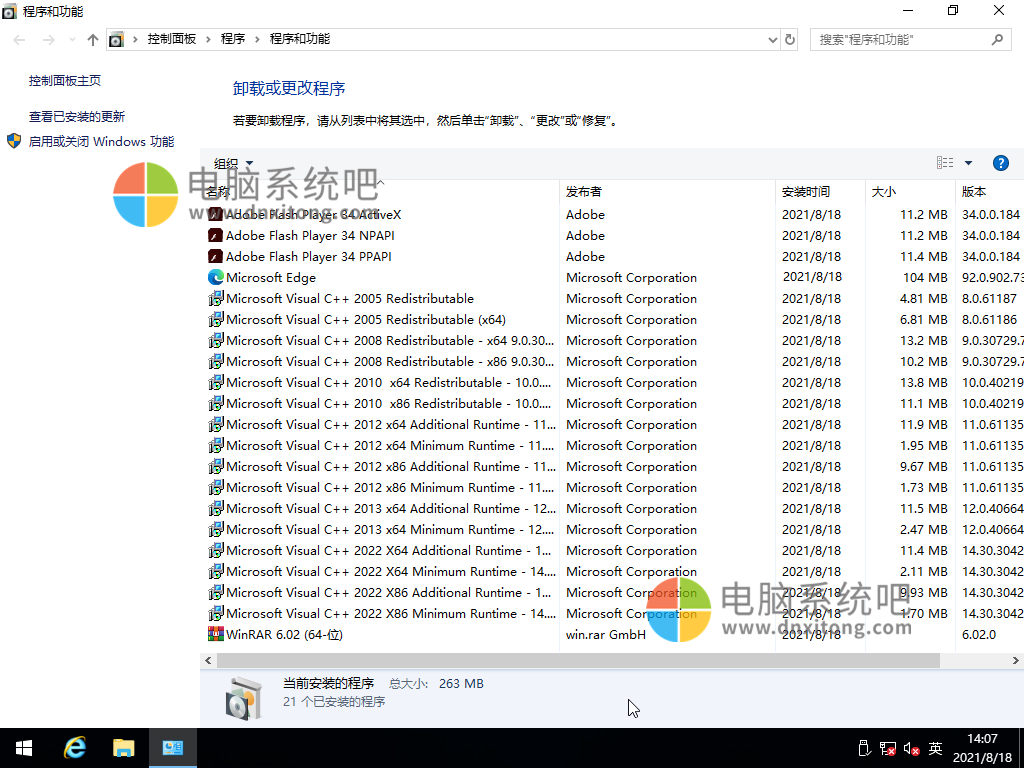
Task: Open File Explorer from the taskbar
Action: tap(124, 747)
